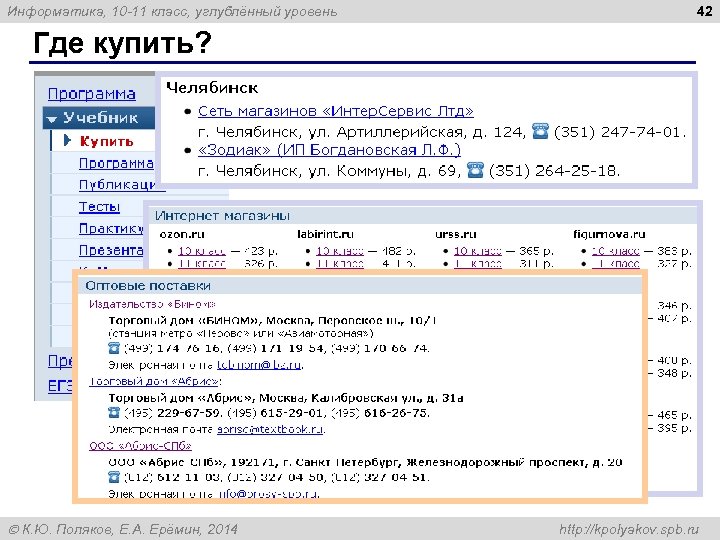Open the «Издательство Бином» link
This screenshot has width=720, height=540.
click(x=152, y=304)
